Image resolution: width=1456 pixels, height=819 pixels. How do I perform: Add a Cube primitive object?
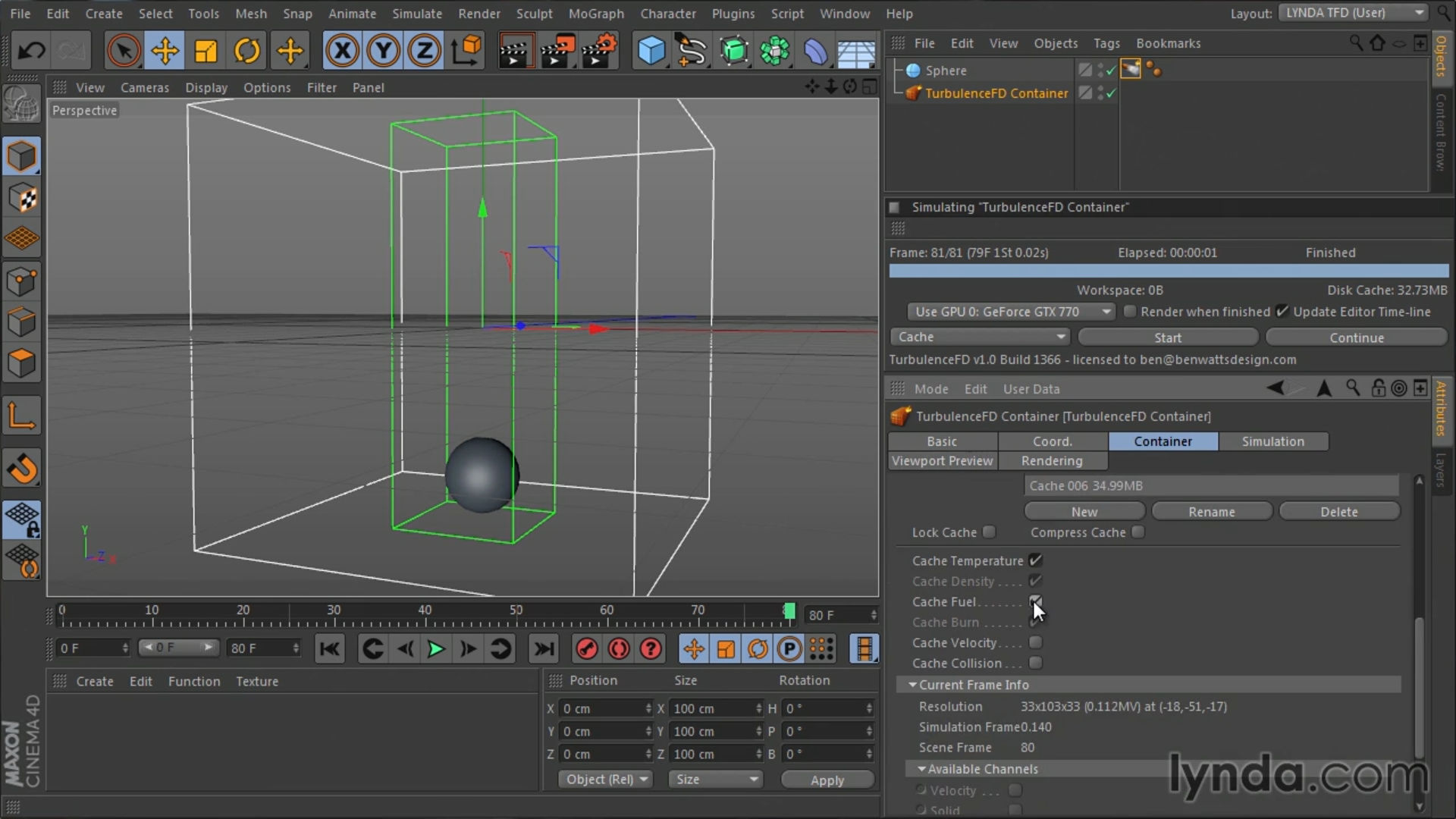(x=651, y=51)
